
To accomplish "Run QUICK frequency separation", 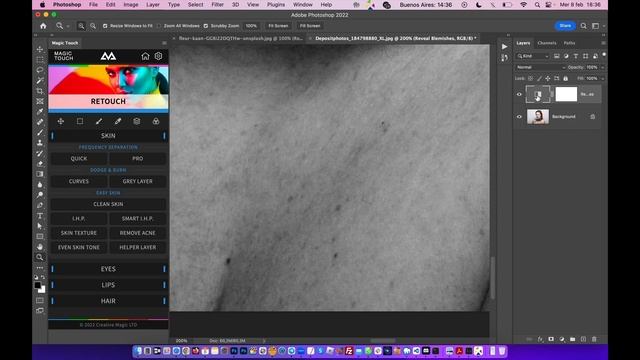I will coord(79,158).
